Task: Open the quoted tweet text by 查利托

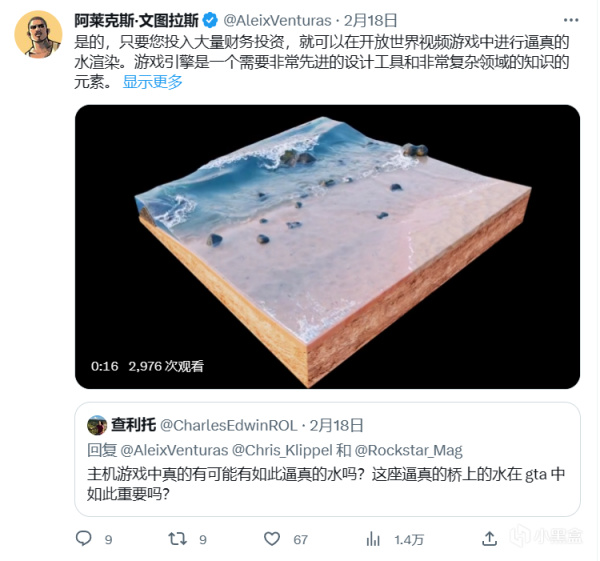Action: (x=326, y=484)
